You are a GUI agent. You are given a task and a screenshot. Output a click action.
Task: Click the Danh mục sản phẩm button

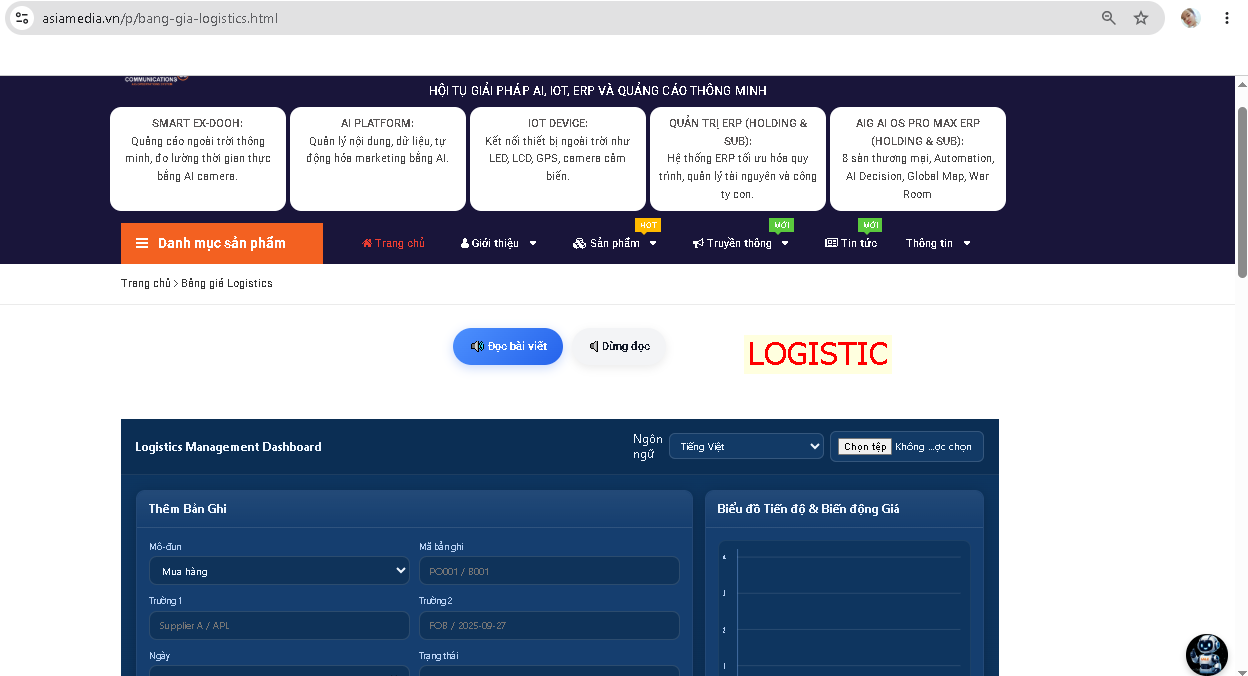[222, 243]
